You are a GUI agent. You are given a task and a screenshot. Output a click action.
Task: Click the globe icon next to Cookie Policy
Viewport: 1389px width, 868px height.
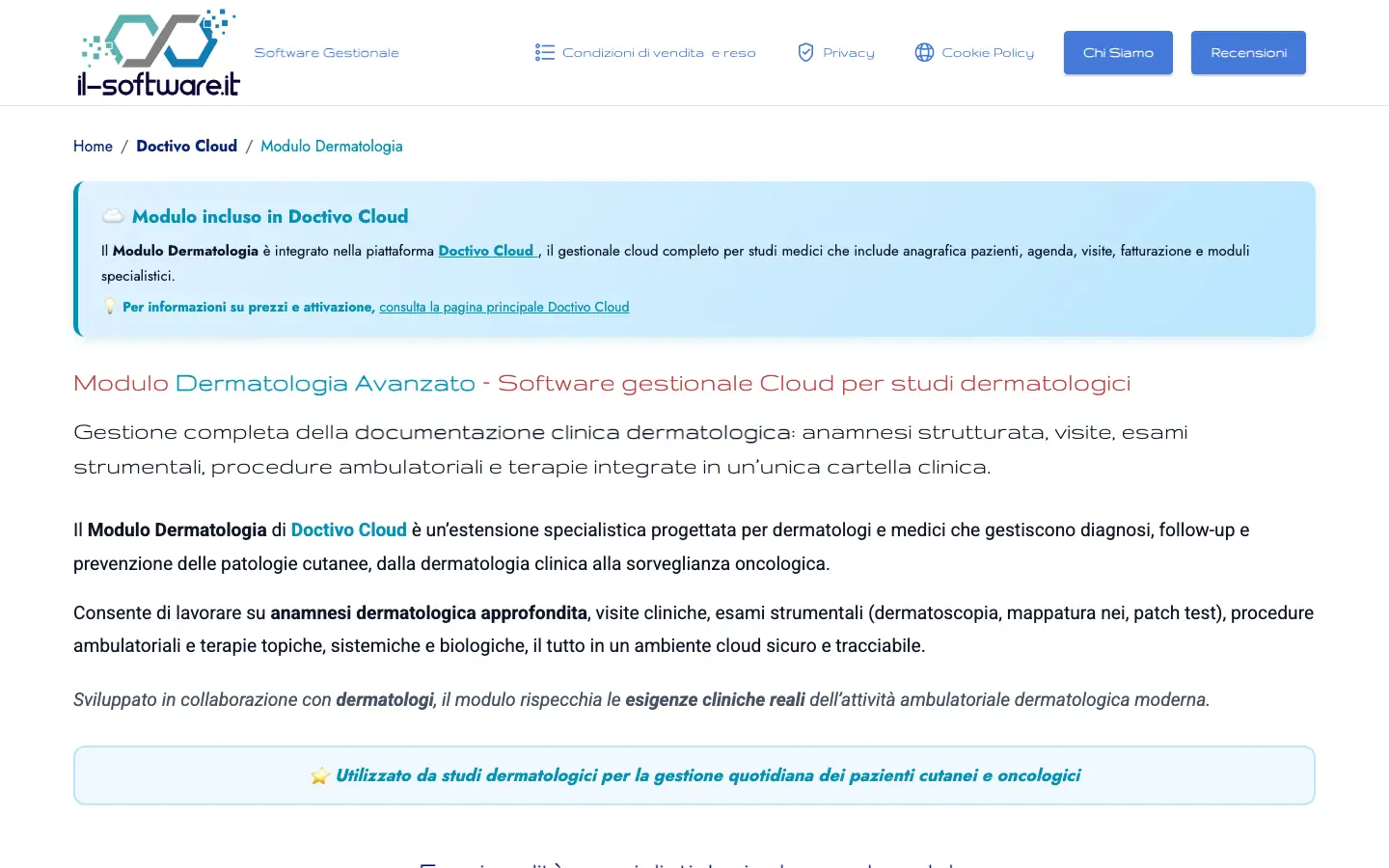tap(924, 52)
